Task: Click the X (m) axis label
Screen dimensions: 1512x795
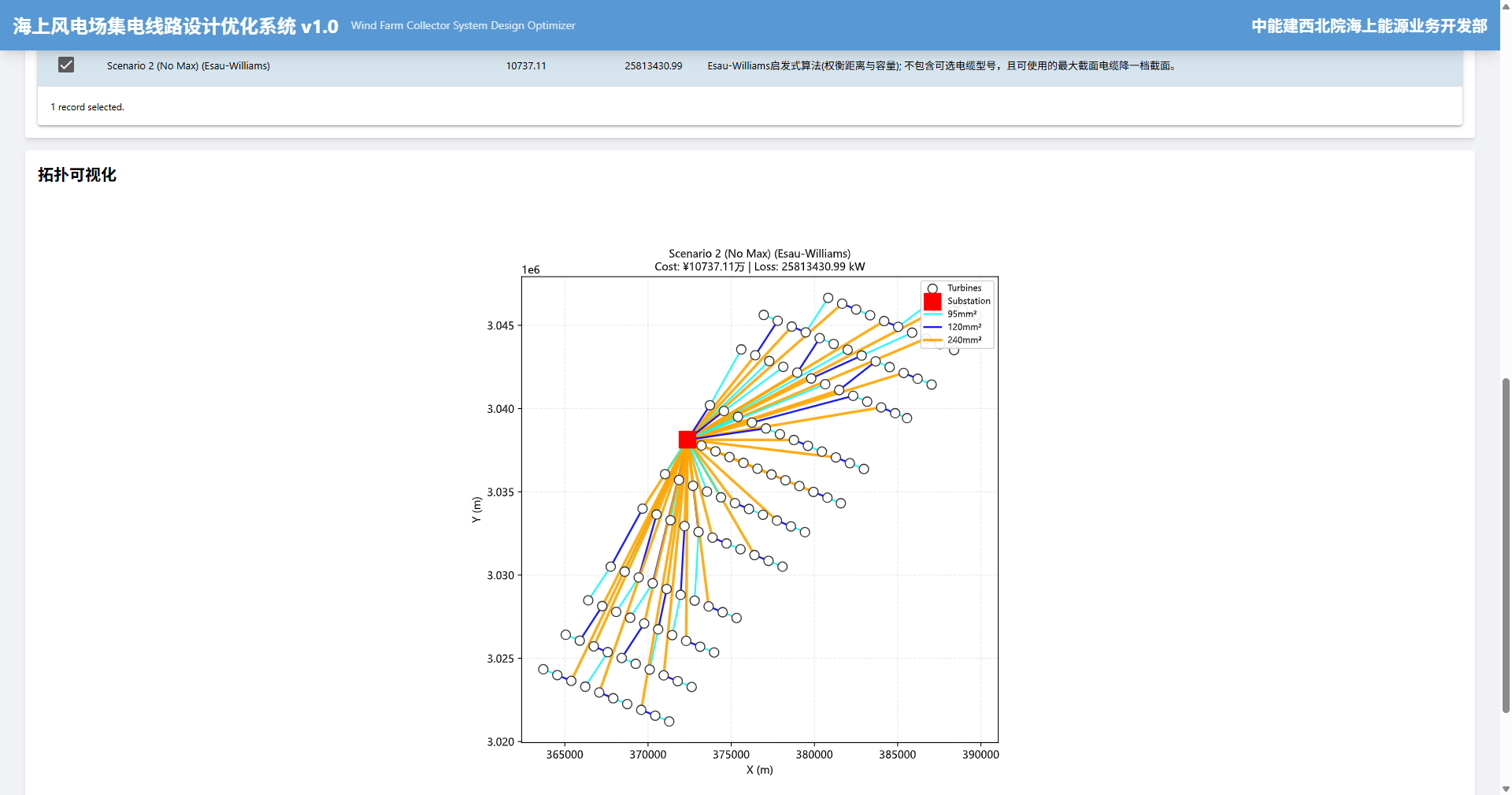Action: tap(759, 770)
